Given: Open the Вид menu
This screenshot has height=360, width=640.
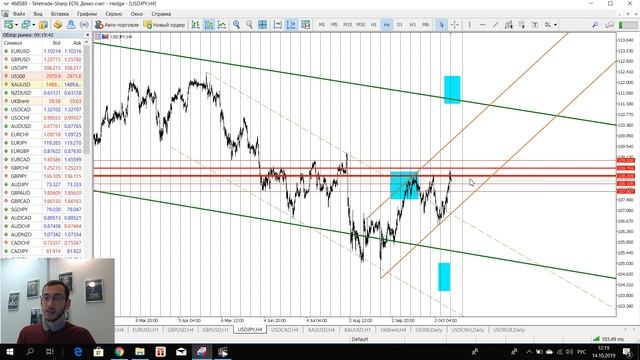Looking at the screenshot, I should 38,14.
